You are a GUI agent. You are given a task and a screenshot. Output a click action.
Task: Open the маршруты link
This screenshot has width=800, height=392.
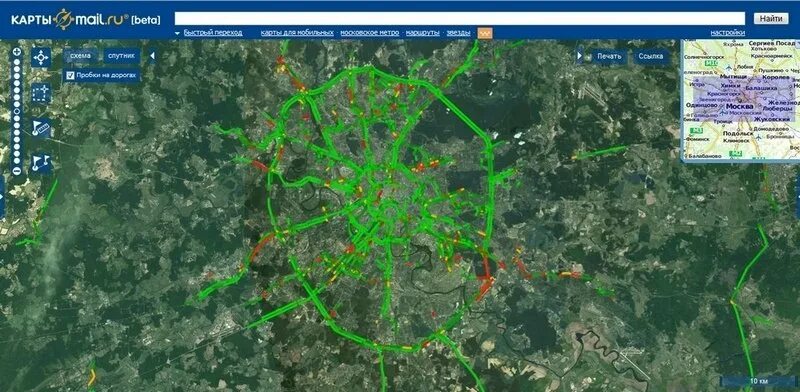[422, 33]
